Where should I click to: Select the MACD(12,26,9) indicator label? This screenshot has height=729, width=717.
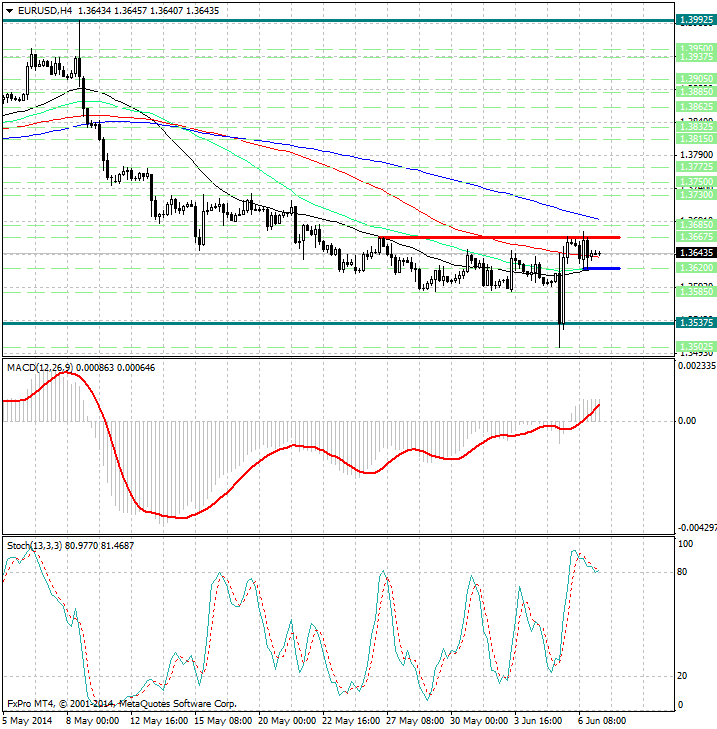coord(40,368)
